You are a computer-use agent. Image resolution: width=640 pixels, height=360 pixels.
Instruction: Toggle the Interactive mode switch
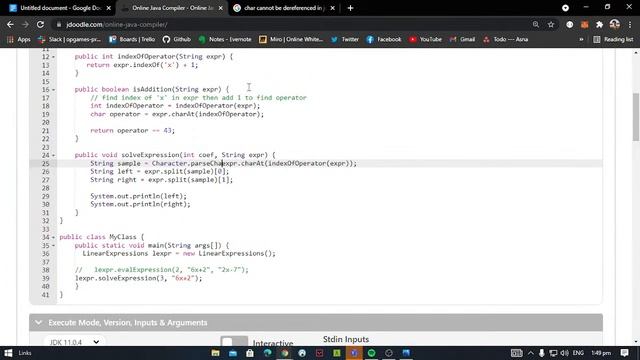[234, 342]
